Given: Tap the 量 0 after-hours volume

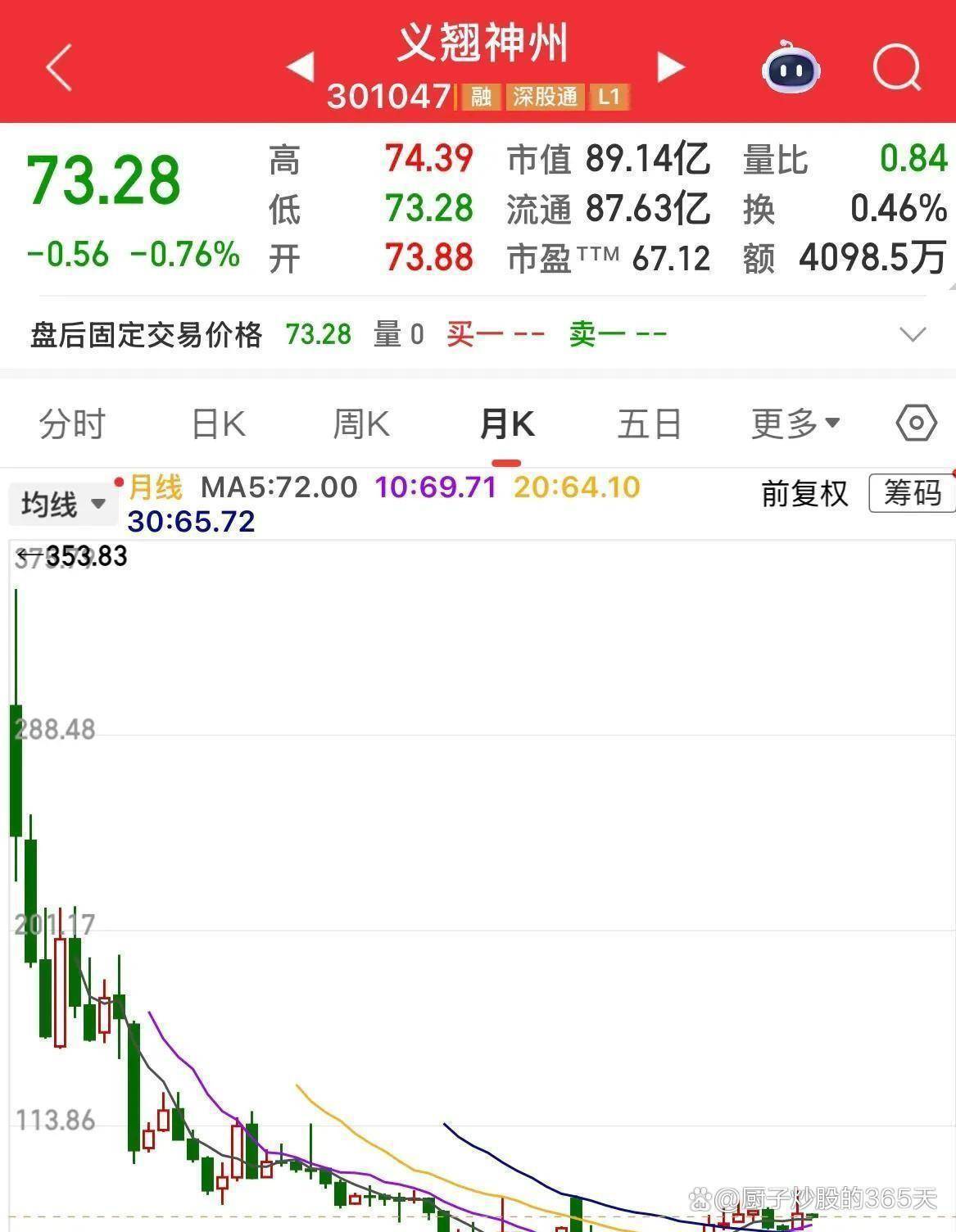Looking at the screenshot, I should coord(399,334).
